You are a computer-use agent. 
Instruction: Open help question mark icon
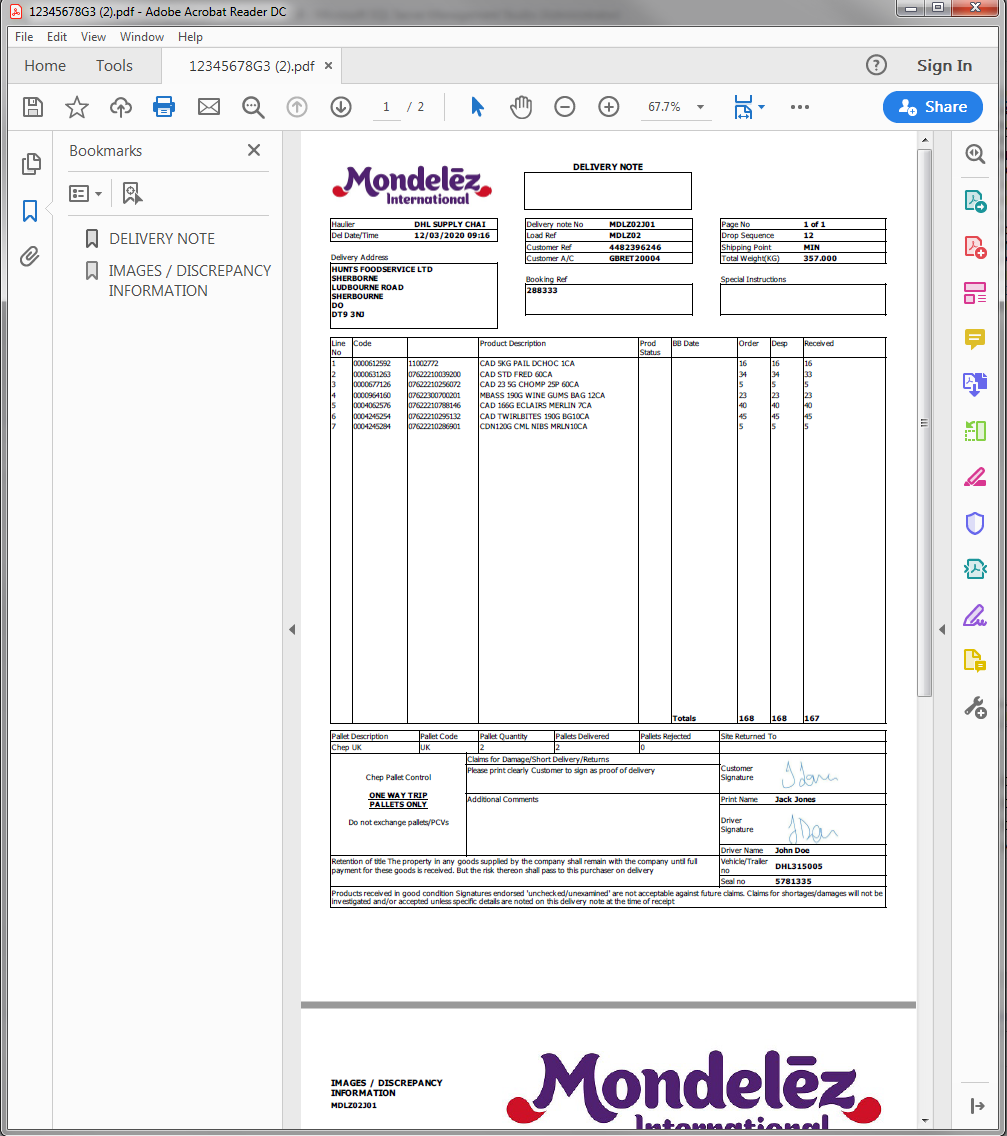tap(877, 65)
